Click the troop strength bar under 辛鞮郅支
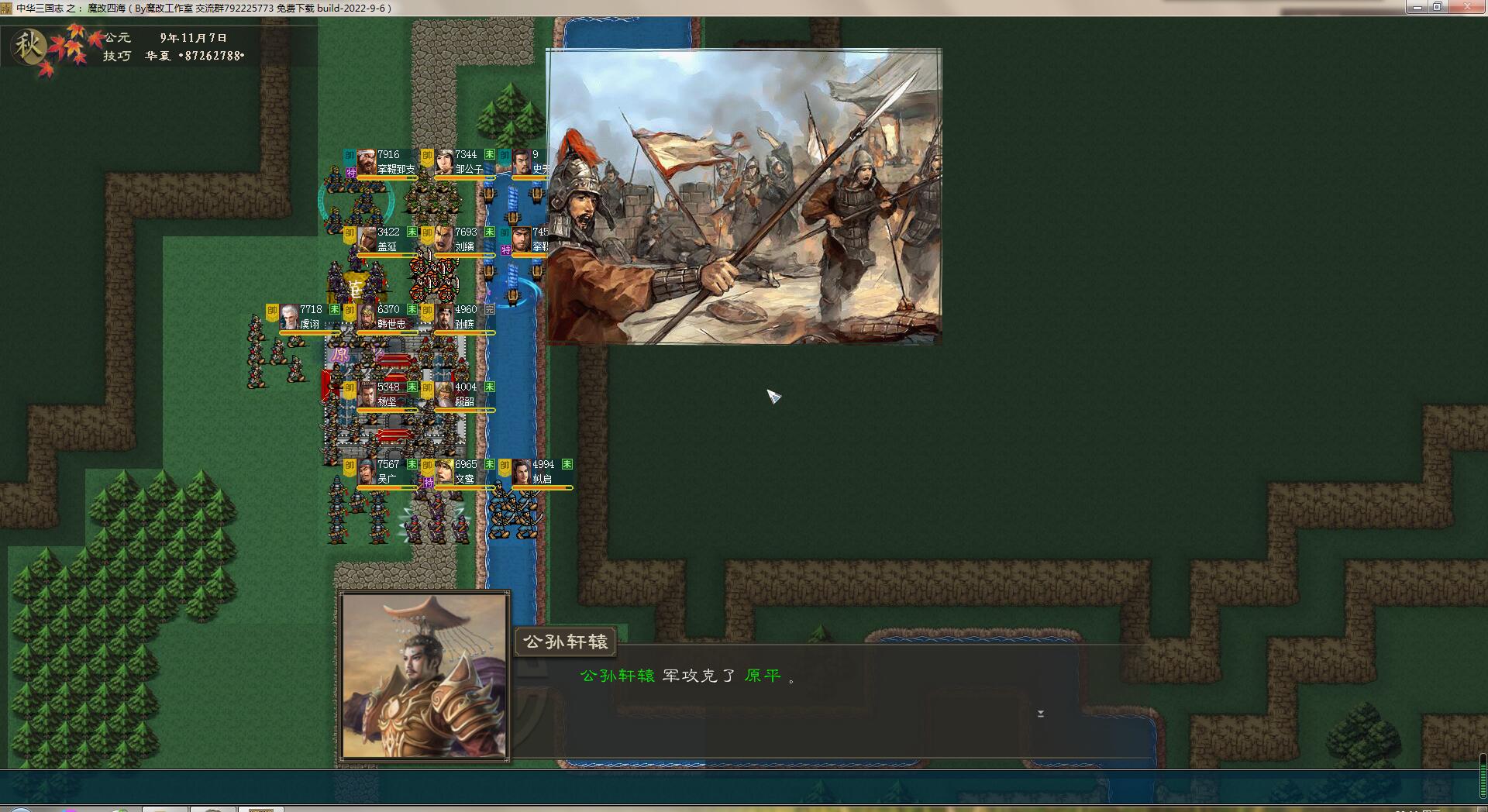The height and width of the screenshot is (812, 1488). click(x=387, y=178)
